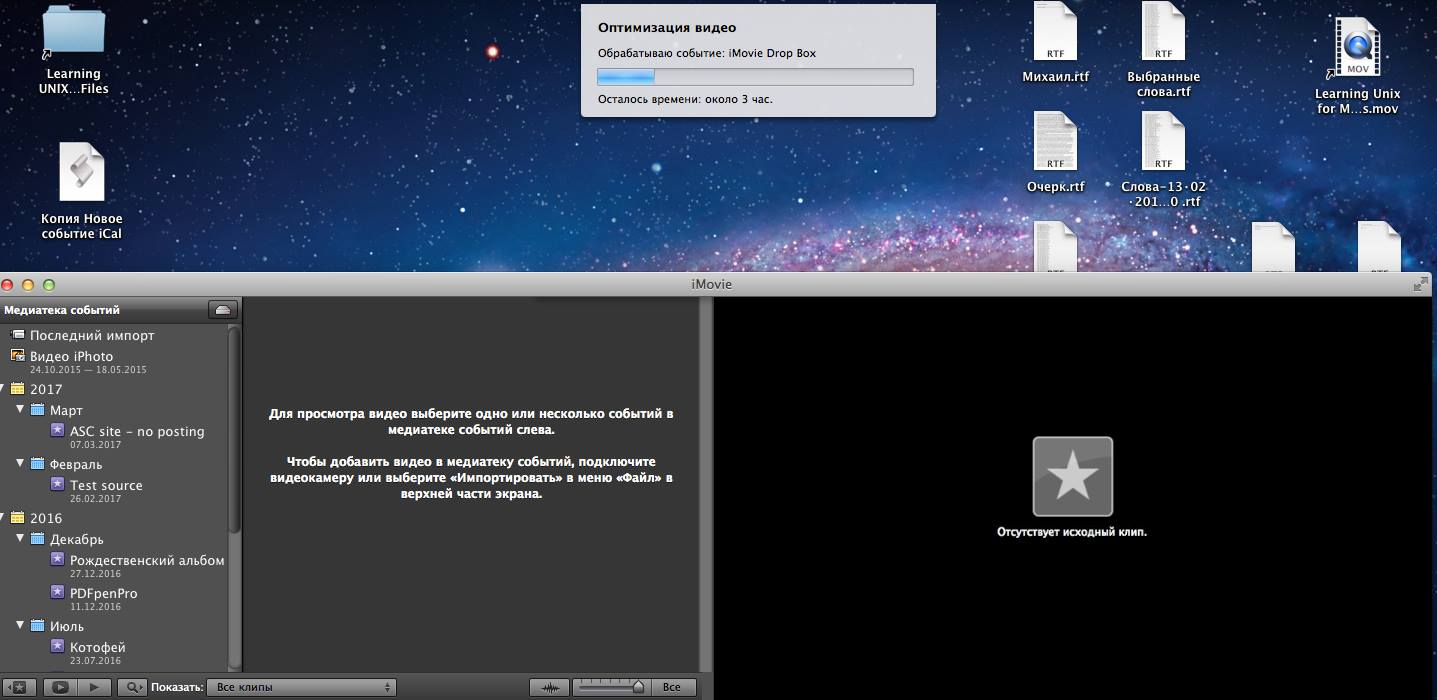Toggle audio waveform display button
Viewport: 1437px width, 700px height.
click(x=549, y=687)
